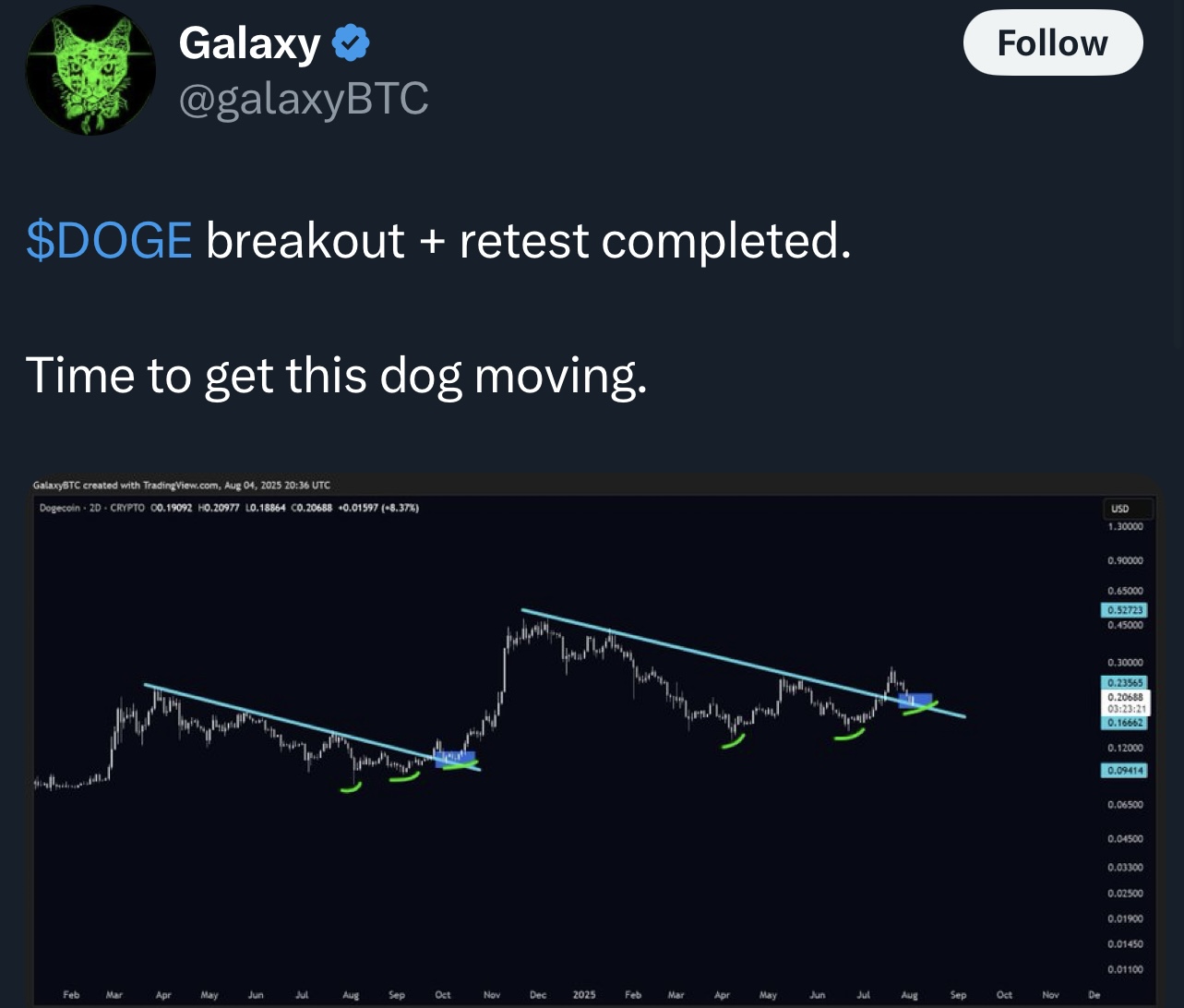Click the blue verified badge
Viewport: 1184px width, 1008px height.
pyautogui.click(x=351, y=43)
